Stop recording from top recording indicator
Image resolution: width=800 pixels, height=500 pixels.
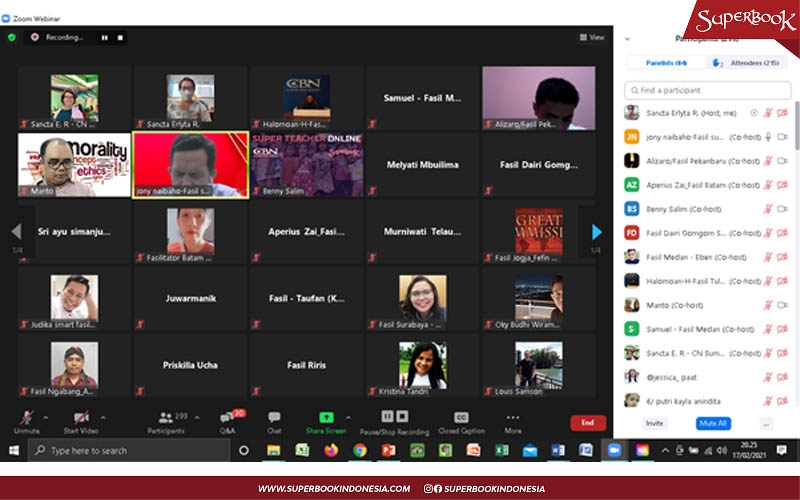point(120,37)
